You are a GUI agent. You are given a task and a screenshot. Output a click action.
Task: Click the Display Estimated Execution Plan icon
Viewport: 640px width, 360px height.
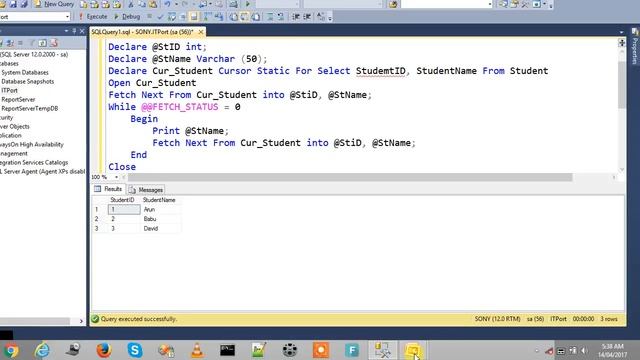[172, 17]
